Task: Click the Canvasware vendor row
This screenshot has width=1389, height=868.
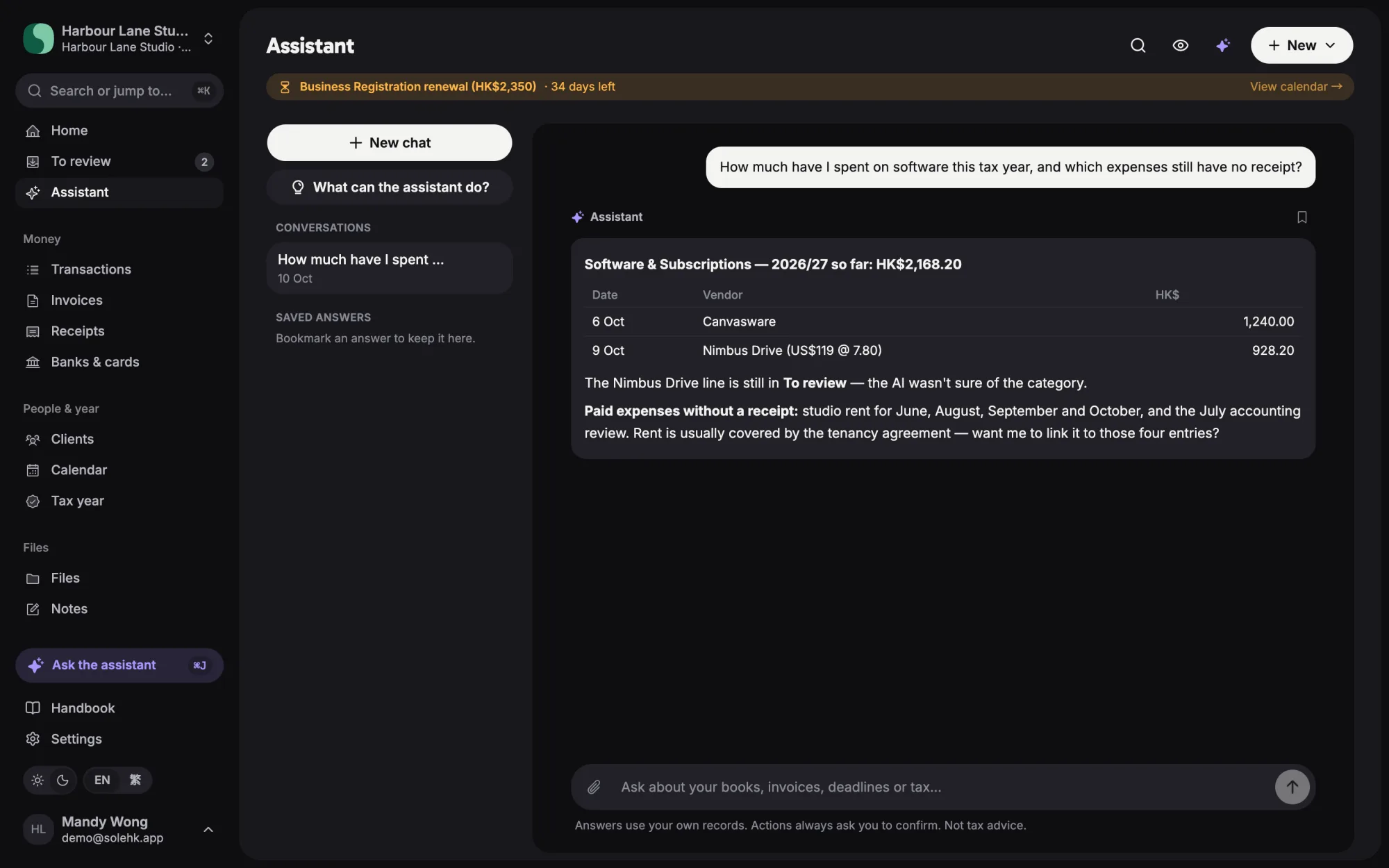Action: point(942,322)
